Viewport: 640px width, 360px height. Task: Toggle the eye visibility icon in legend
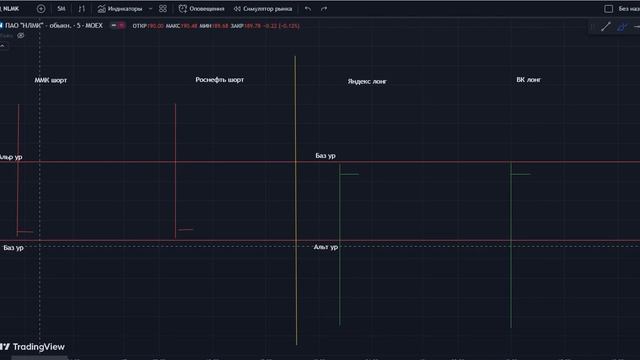click(20, 36)
